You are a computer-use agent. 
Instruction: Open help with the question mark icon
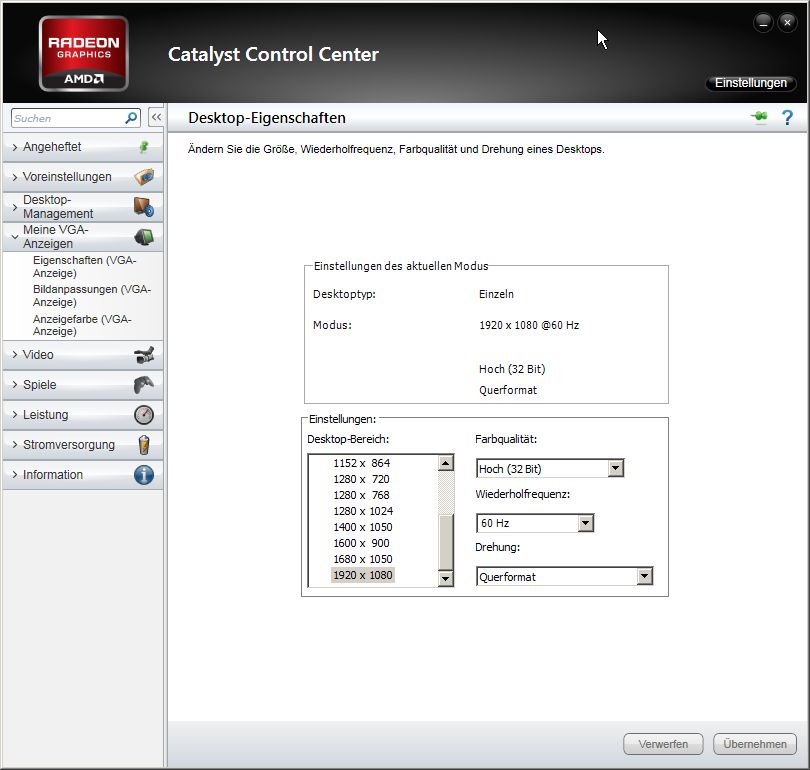787,118
